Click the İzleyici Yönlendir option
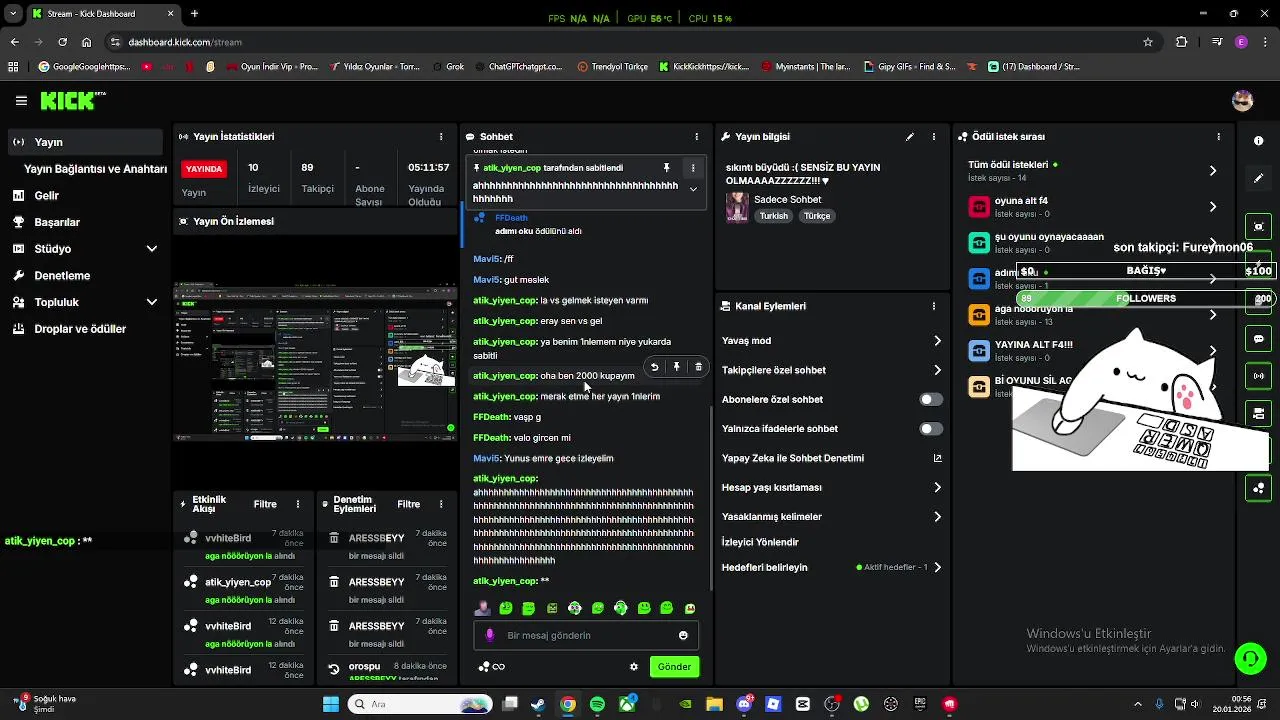This screenshot has height=720, width=1280. coord(760,542)
